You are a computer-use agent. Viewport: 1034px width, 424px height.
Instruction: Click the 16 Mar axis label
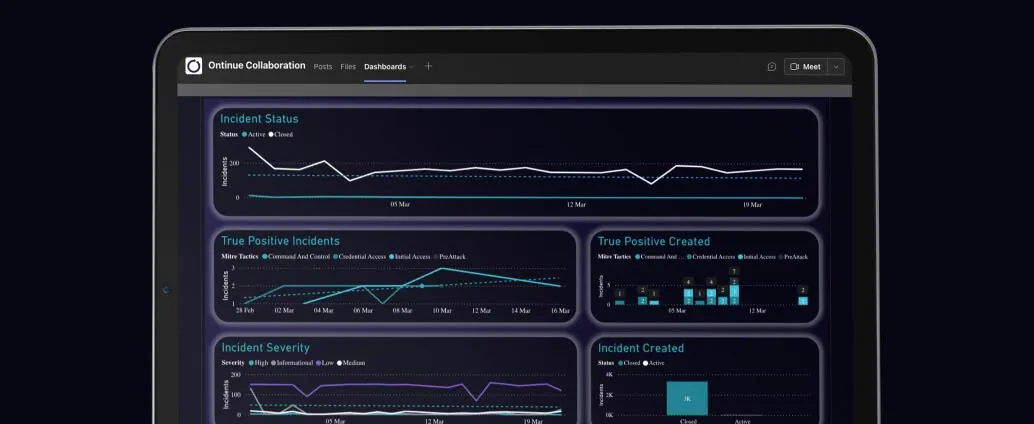coord(560,311)
